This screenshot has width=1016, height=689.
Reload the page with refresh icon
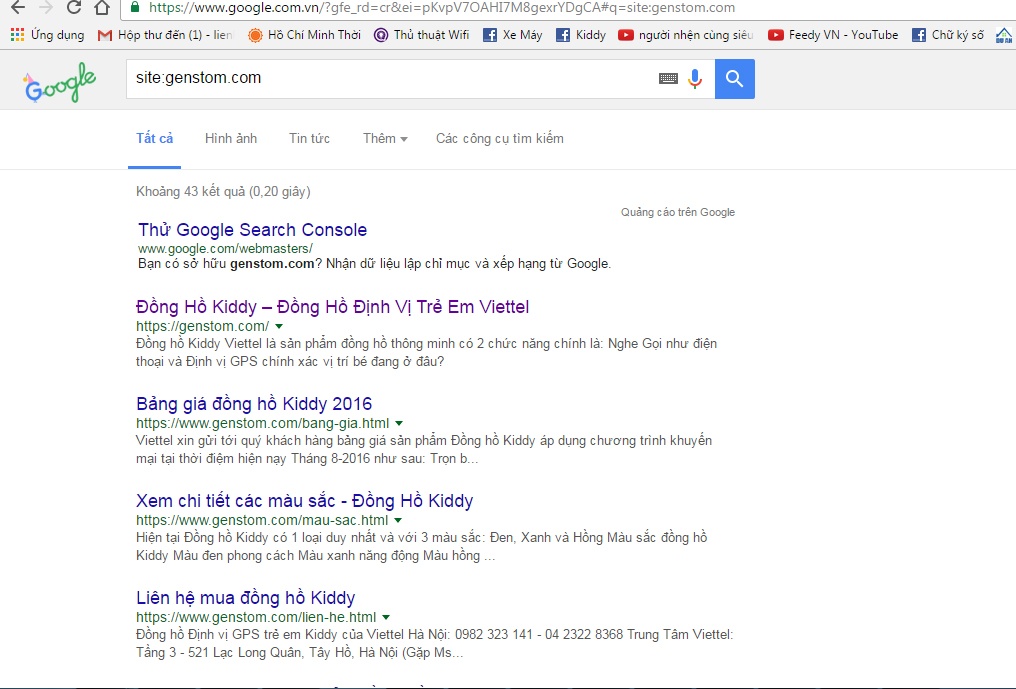74,7
